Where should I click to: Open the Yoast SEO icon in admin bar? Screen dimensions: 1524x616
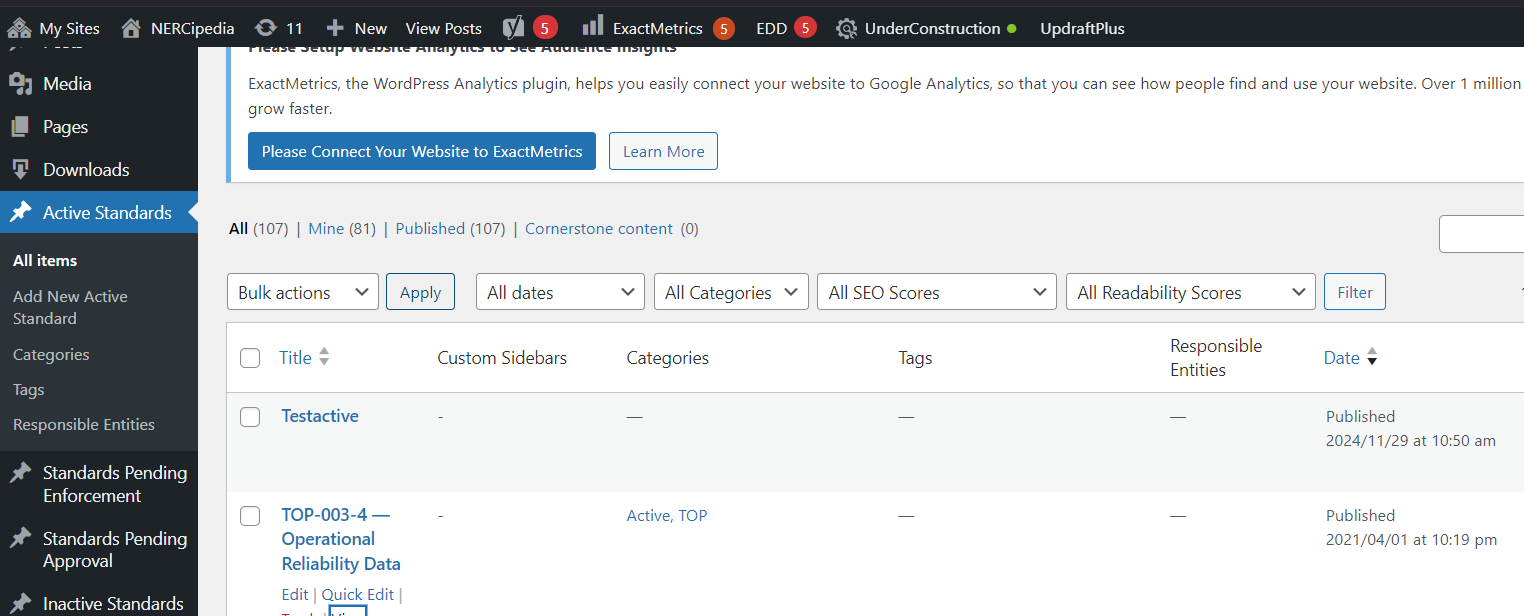point(513,28)
